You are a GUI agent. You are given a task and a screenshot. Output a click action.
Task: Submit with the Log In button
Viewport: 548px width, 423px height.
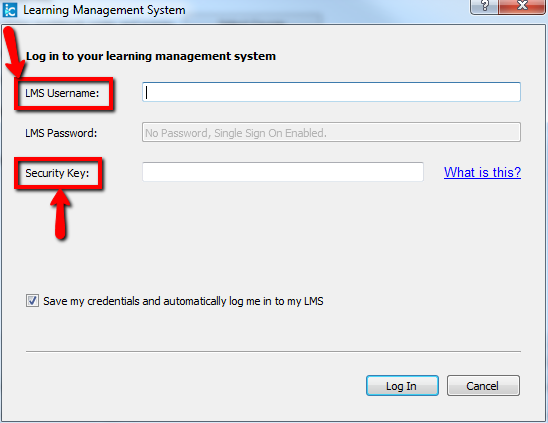(x=402, y=386)
